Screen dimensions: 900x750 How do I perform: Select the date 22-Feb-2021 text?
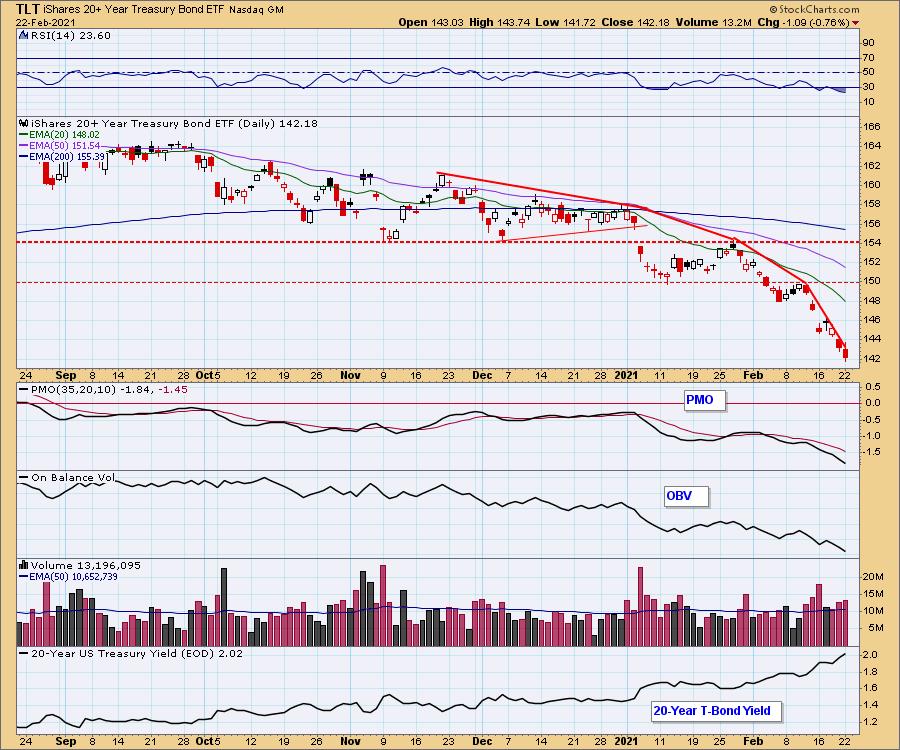click(x=44, y=22)
